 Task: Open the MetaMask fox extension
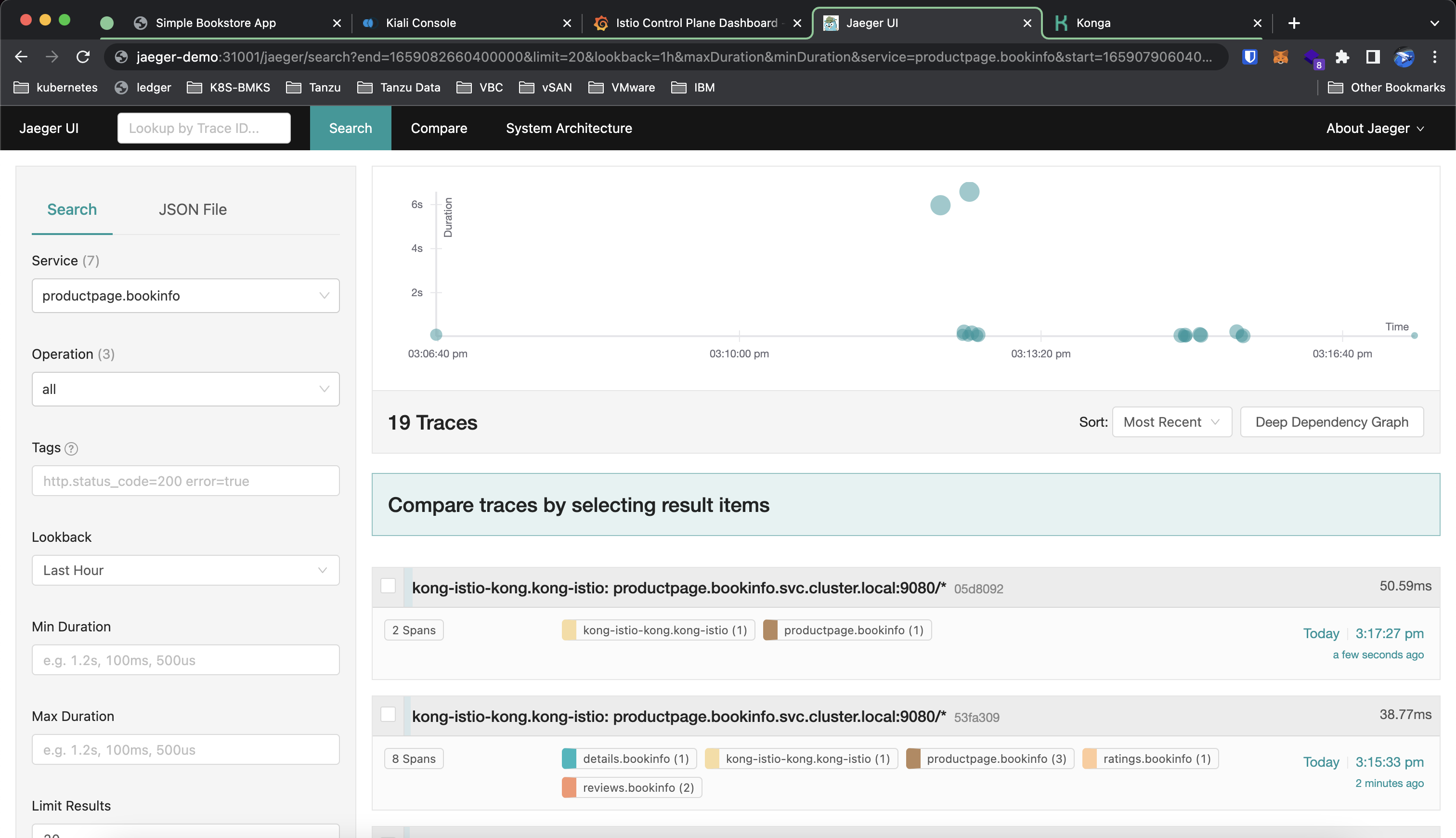pyautogui.click(x=1280, y=56)
